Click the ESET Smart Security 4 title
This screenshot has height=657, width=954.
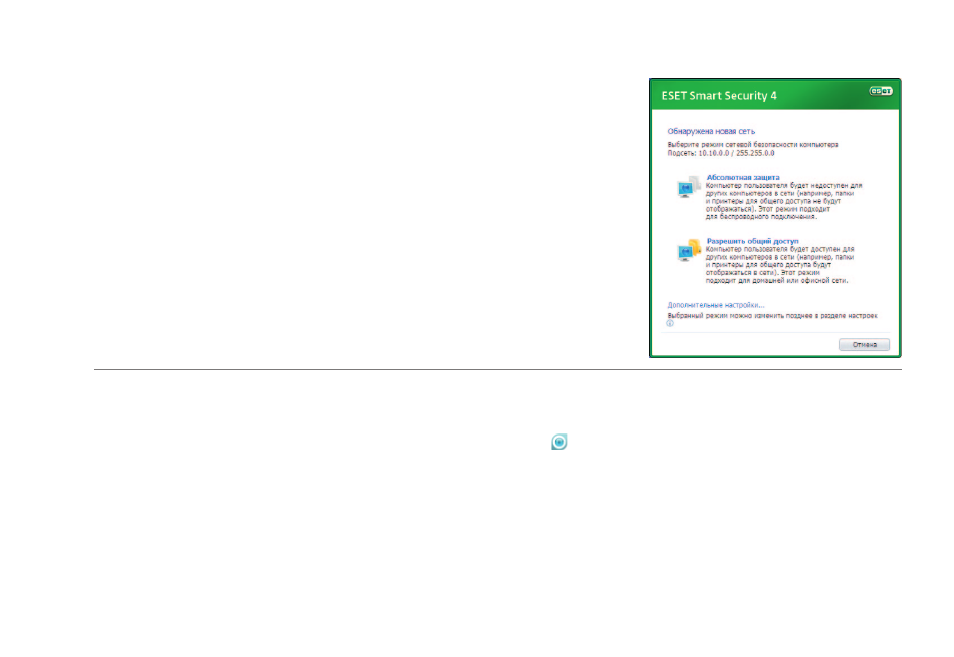click(719, 96)
